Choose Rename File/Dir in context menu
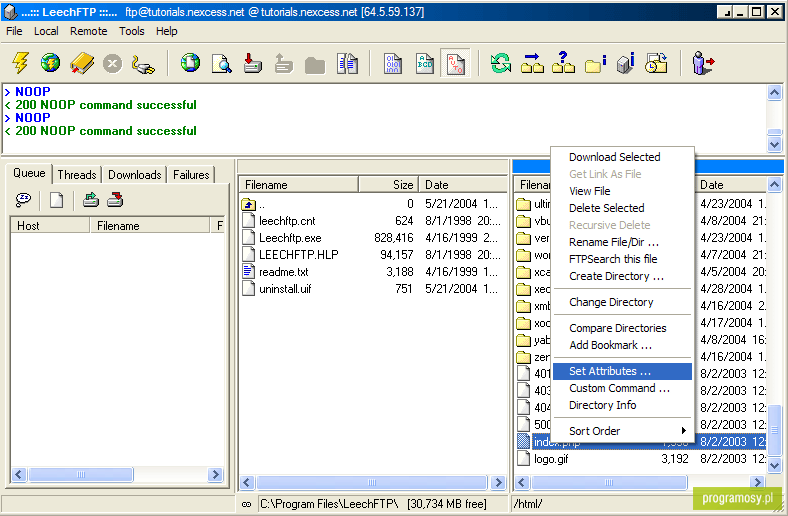The width and height of the screenshot is (788, 516). [x=622, y=243]
